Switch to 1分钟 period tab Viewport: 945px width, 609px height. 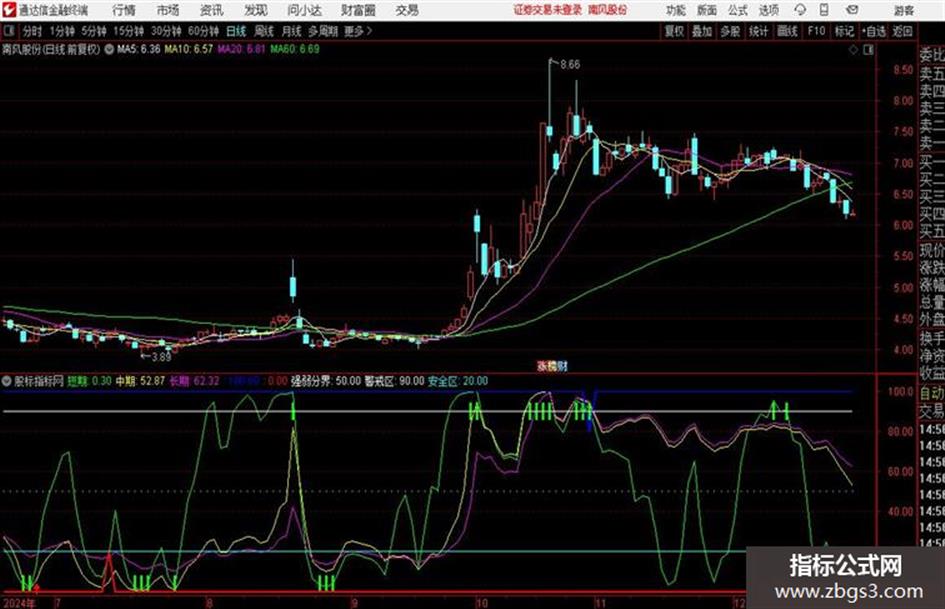pos(61,31)
